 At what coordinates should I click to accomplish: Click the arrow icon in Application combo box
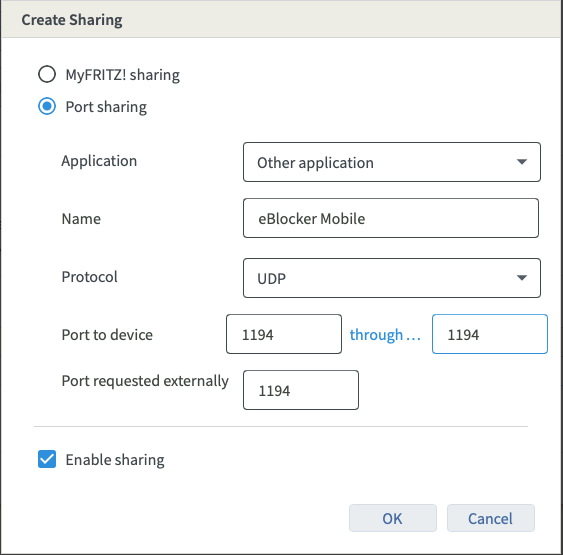tap(522, 162)
